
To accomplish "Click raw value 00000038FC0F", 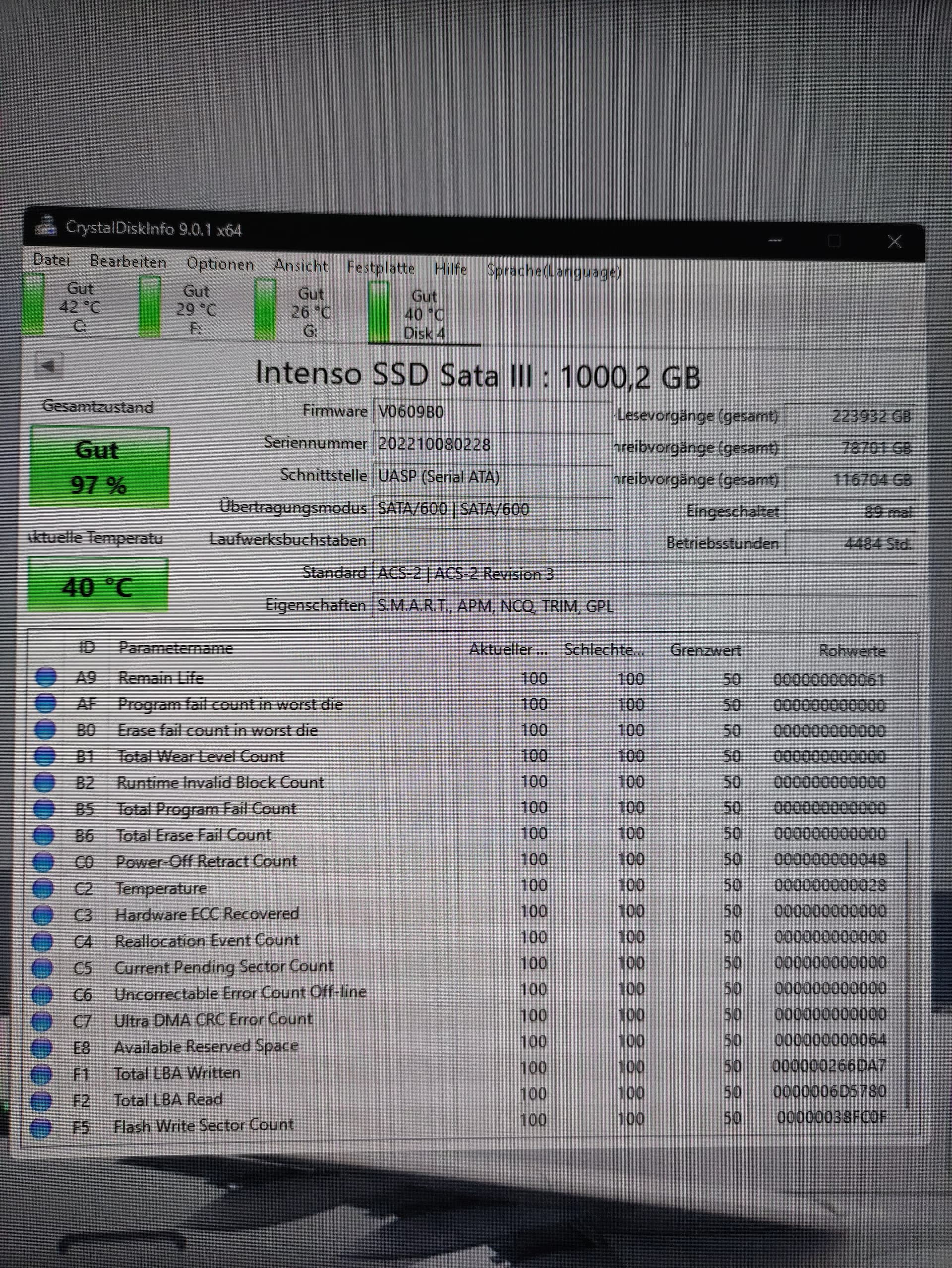I will click(x=832, y=1117).
